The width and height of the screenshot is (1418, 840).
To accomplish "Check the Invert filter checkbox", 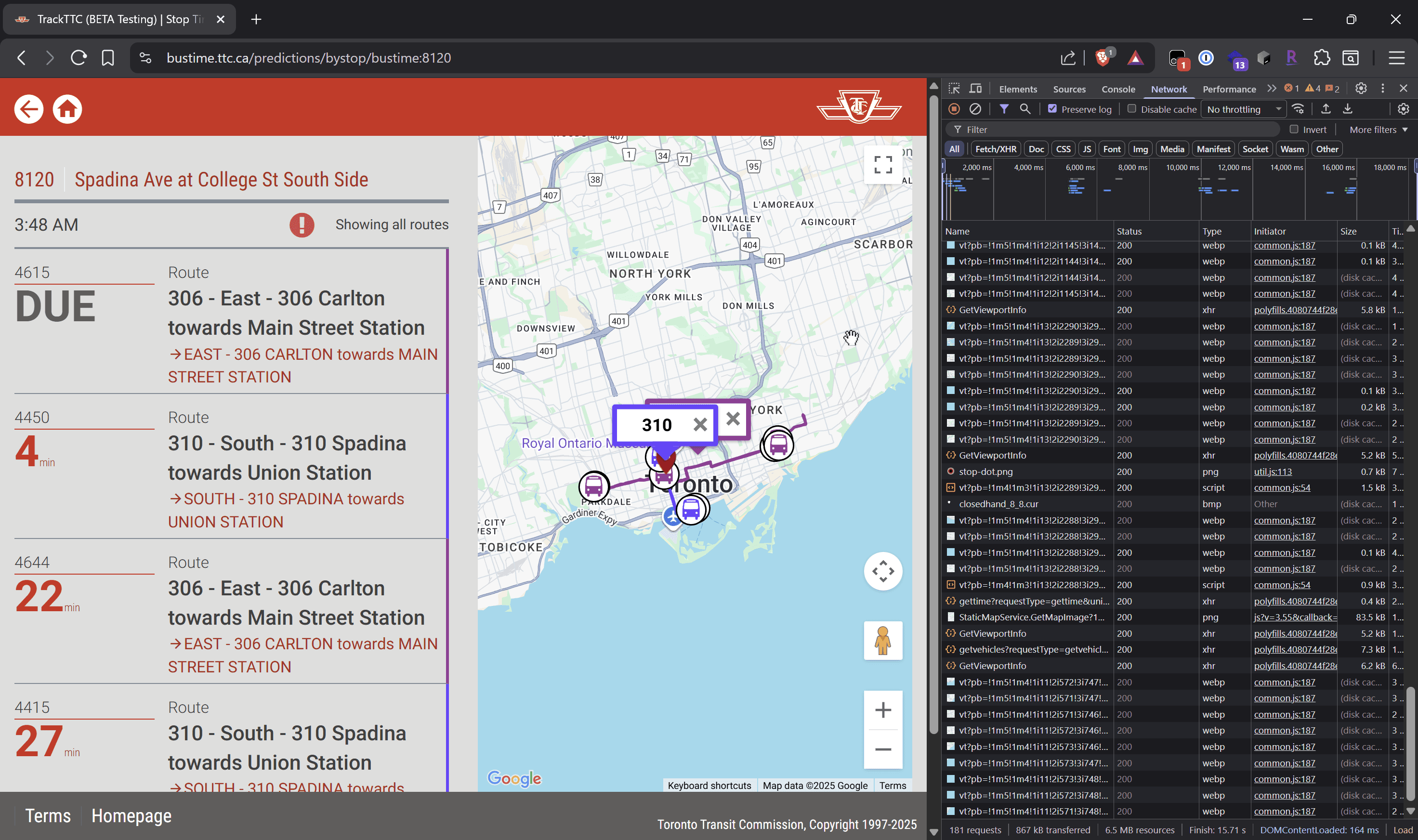I will [x=1293, y=130].
